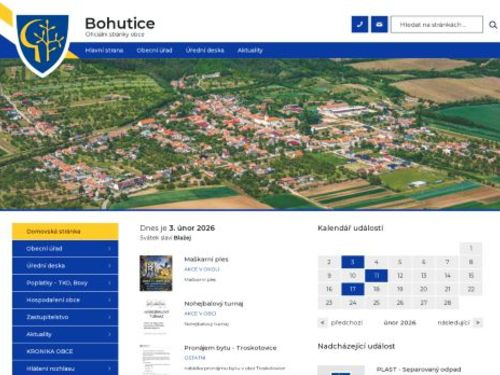Open PLAST - Separovaný odpad event
This screenshot has height=375, width=500.
pyautogui.click(x=419, y=370)
